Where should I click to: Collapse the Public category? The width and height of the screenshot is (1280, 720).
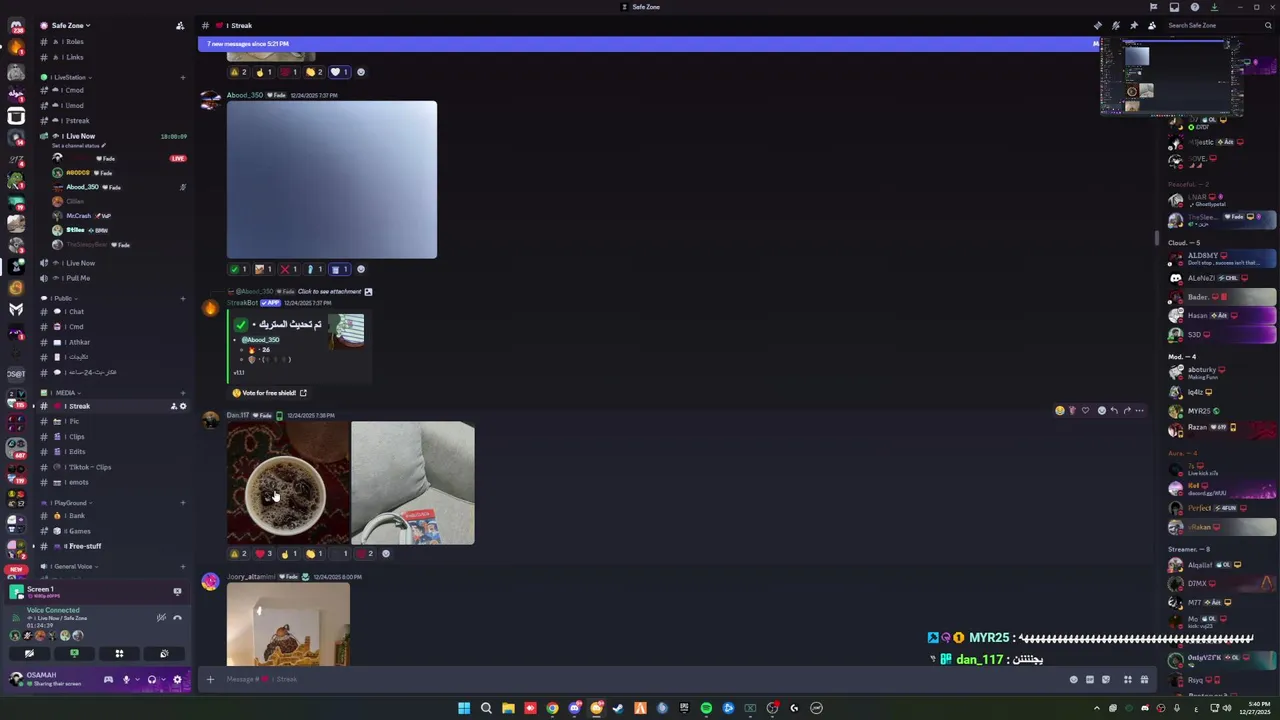click(62, 298)
